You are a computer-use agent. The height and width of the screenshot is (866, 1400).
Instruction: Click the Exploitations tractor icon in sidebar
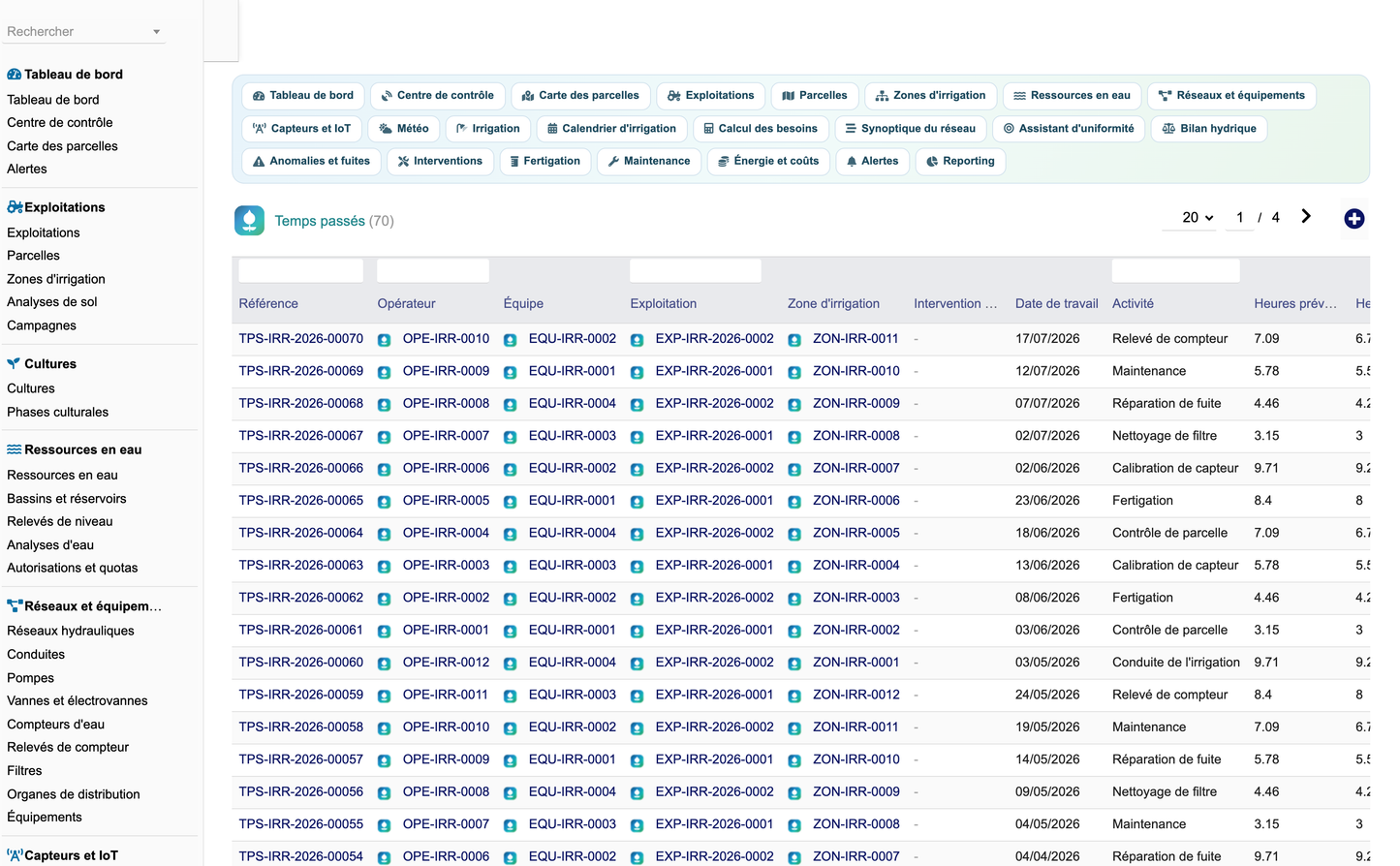click(x=15, y=207)
